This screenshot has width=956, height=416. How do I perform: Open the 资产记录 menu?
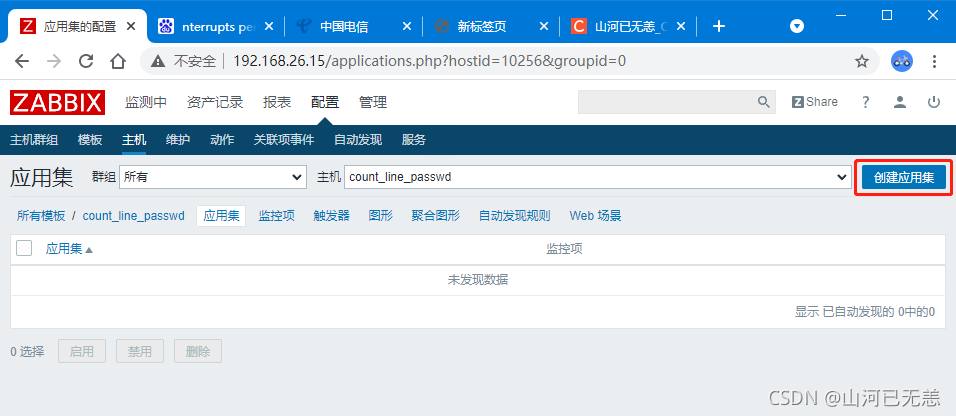(215, 102)
